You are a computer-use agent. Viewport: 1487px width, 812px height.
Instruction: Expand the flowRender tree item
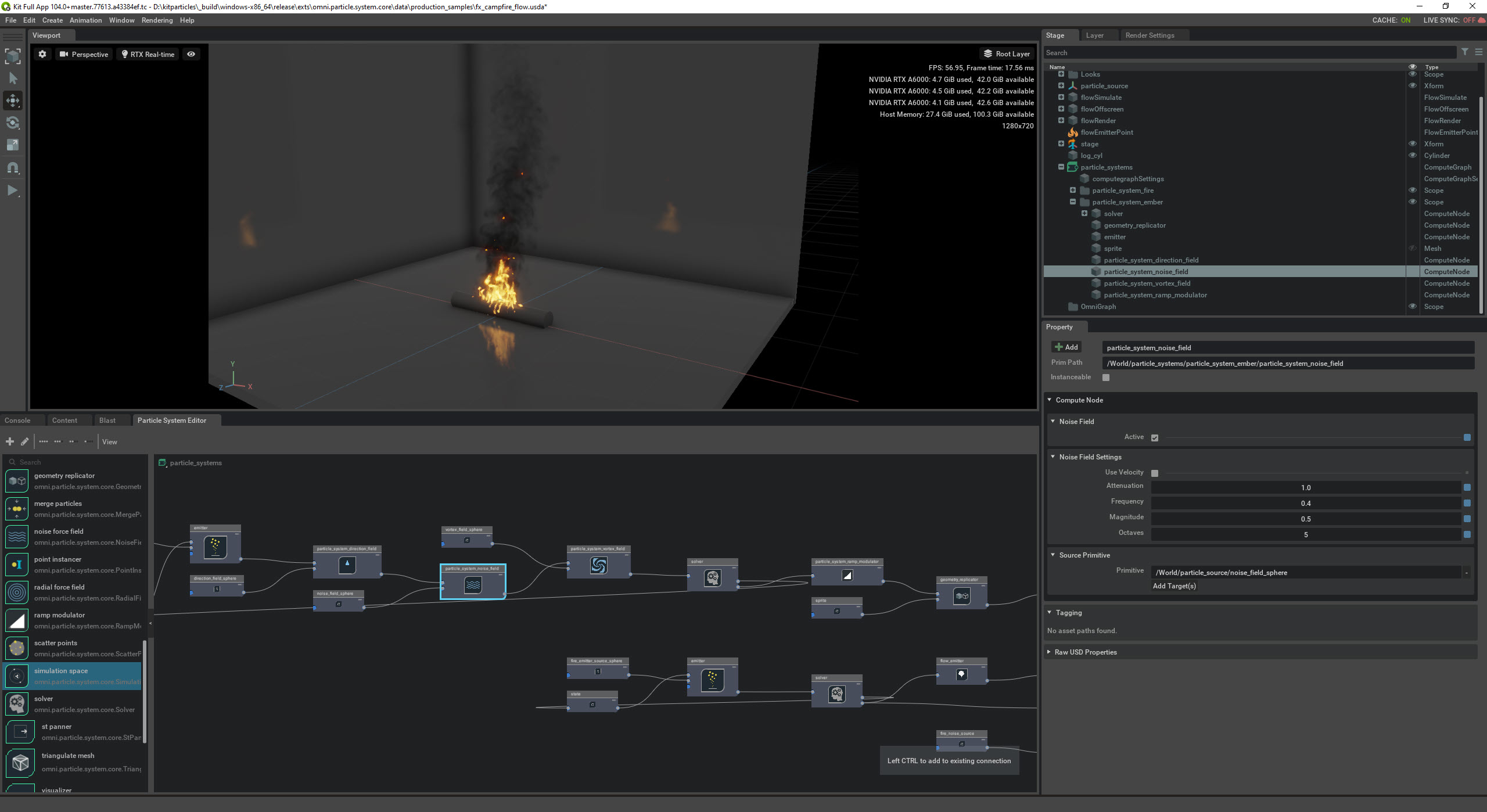click(1061, 120)
